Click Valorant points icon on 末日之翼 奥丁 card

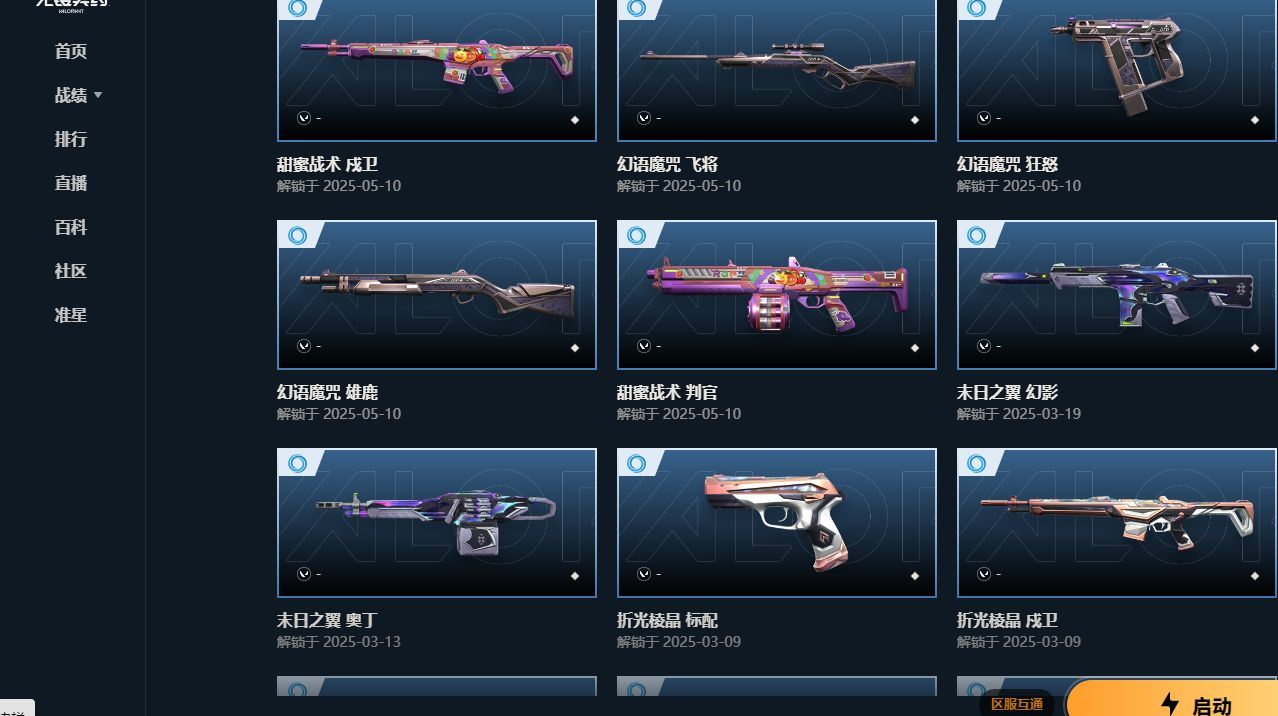[304, 574]
